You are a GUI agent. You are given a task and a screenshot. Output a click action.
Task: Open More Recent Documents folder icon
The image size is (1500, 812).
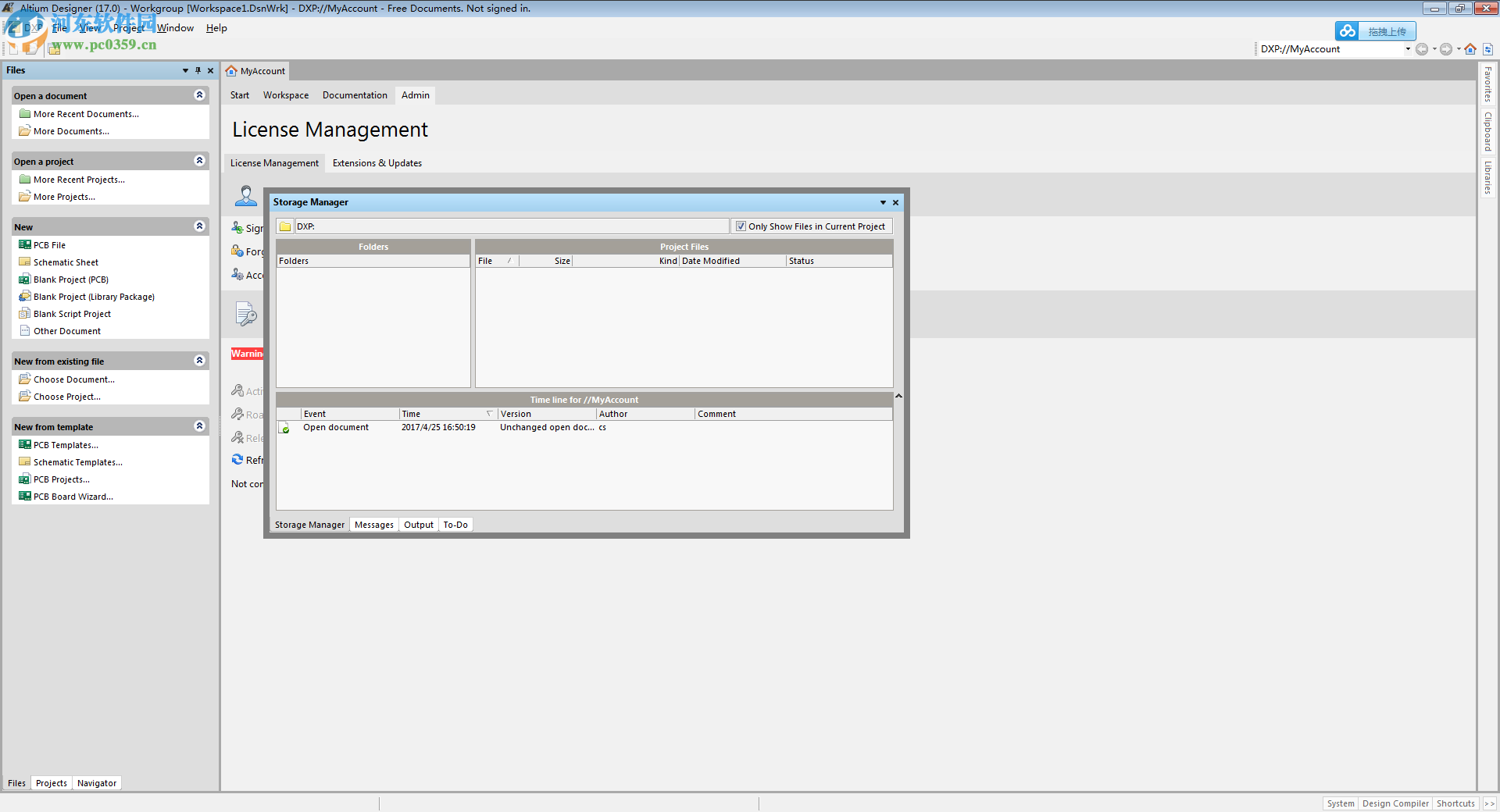click(x=25, y=114)
